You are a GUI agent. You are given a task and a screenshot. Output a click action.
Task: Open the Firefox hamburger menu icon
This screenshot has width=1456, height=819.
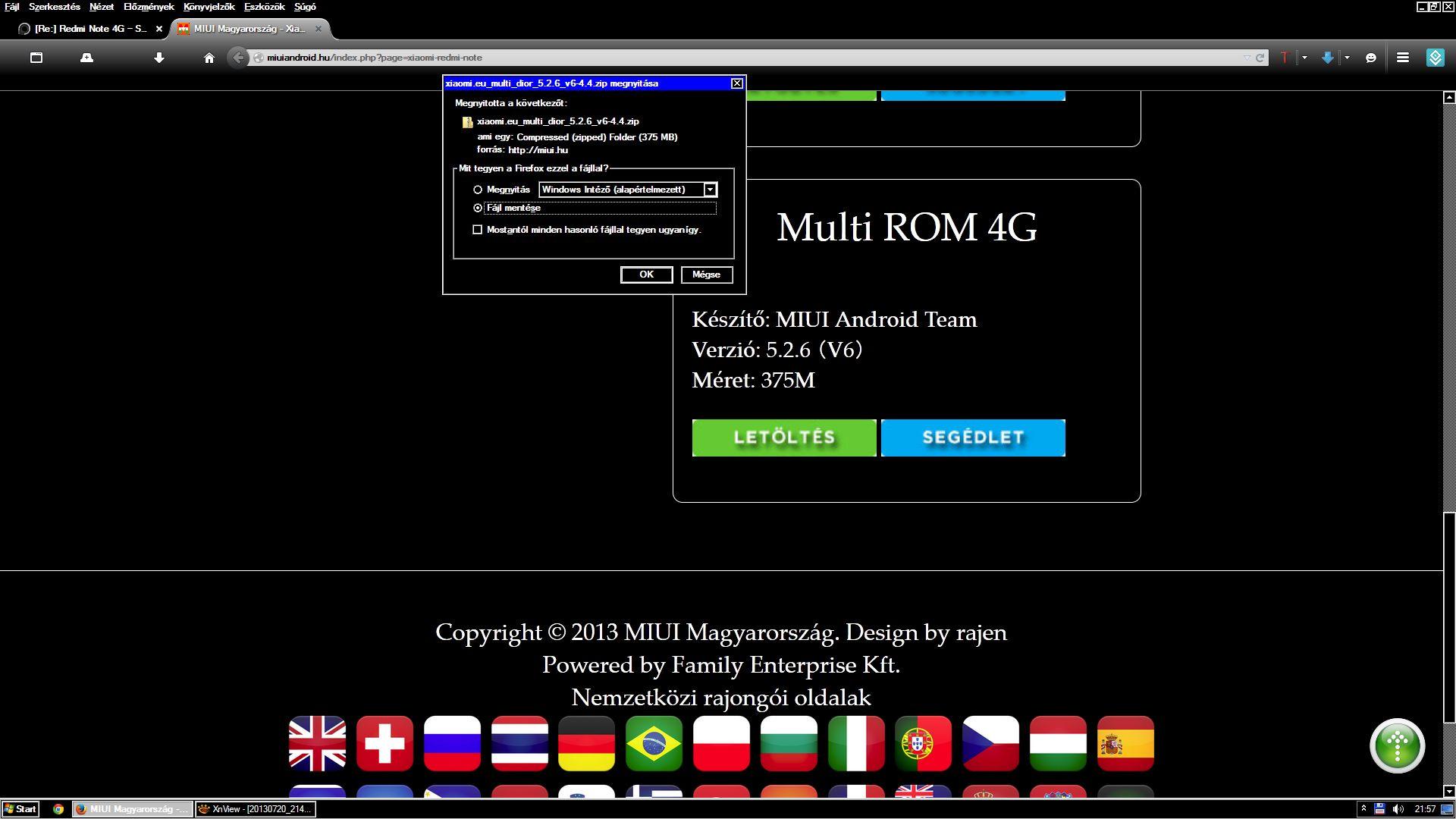(x=1403, y=58)
